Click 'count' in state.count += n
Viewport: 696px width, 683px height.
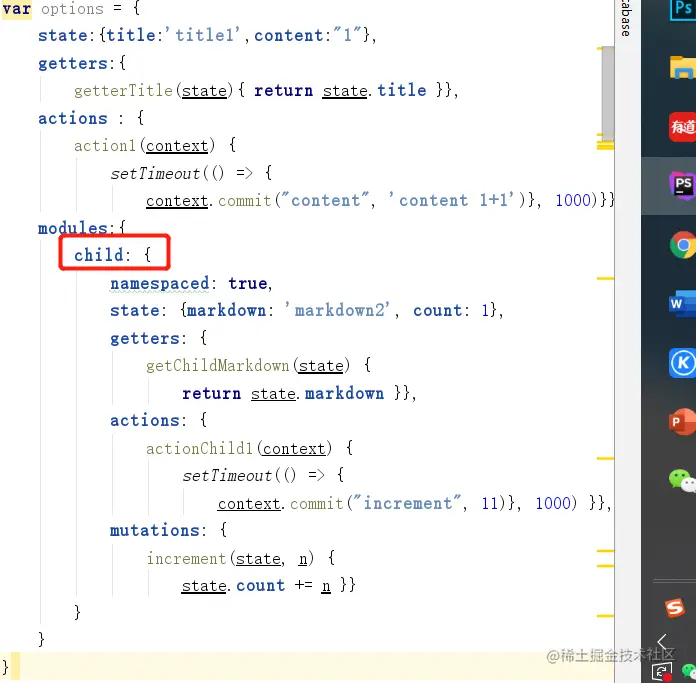click(x=260, y=586)
